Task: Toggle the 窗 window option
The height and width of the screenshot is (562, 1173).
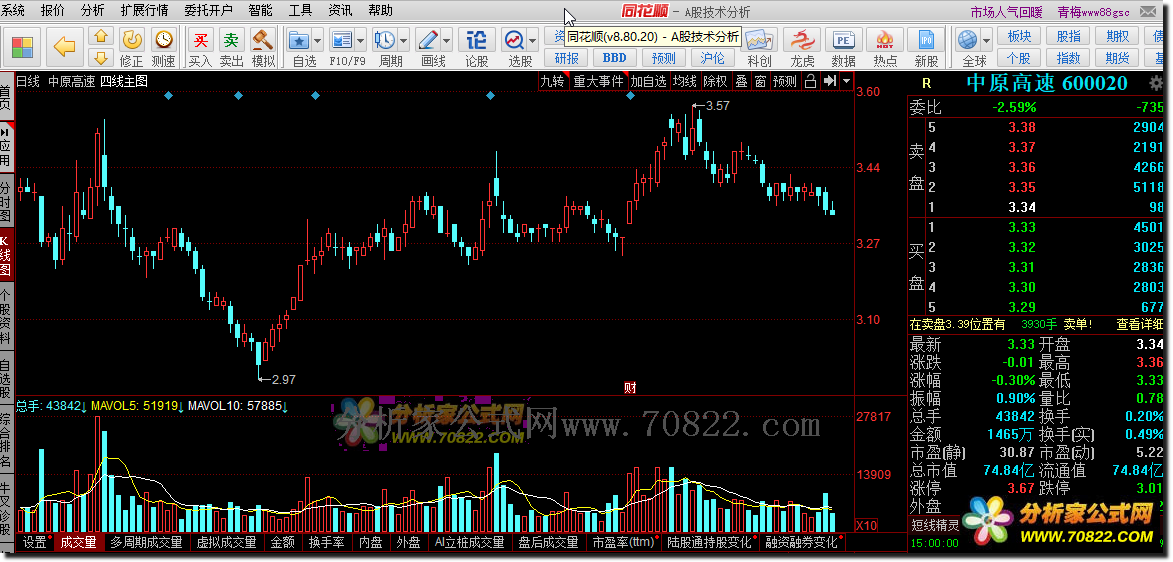Action: [x=760, y=81]
